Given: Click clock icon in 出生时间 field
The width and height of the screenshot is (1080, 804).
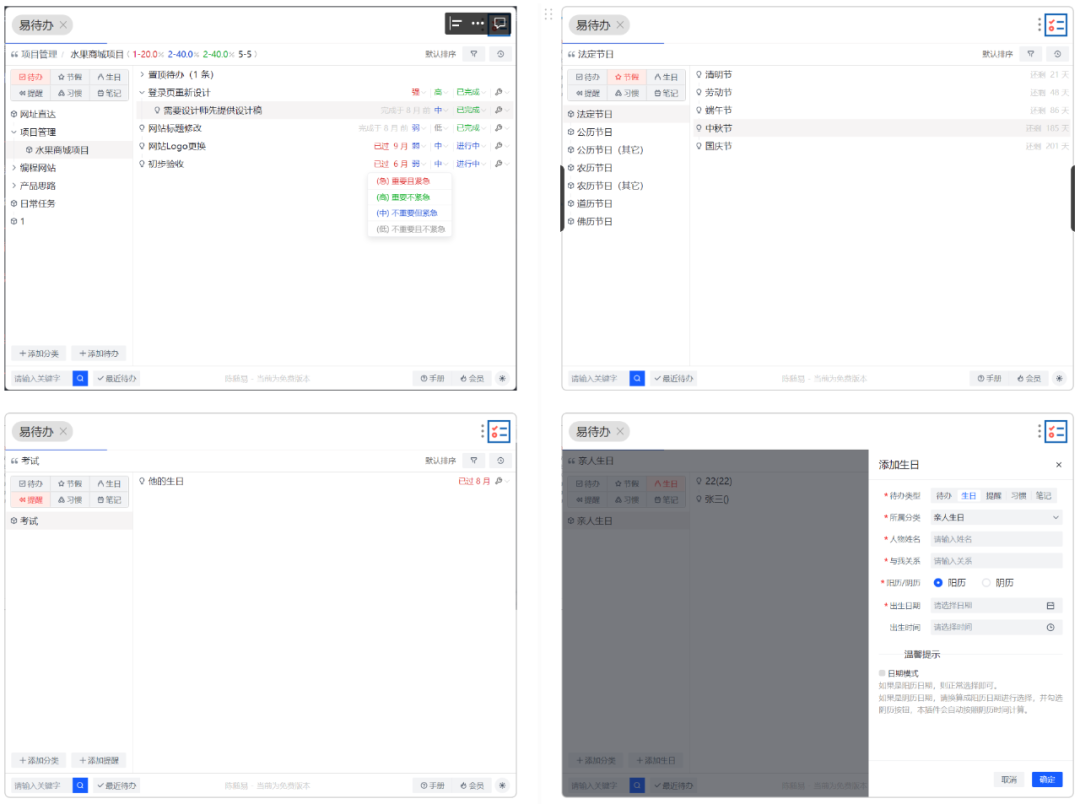Looking at the screenshot, I should [1050, 627].
